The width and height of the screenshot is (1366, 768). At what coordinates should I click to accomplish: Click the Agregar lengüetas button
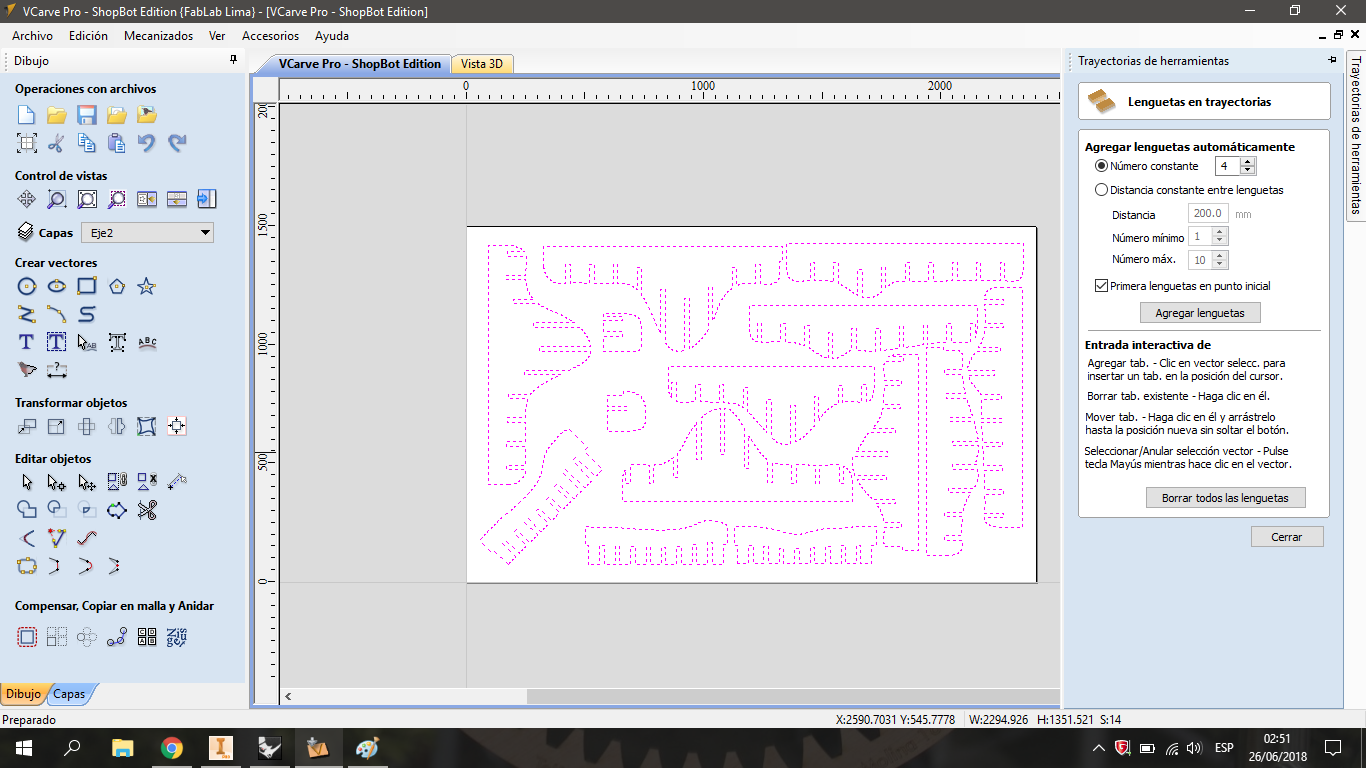(x=1200, y=313)
